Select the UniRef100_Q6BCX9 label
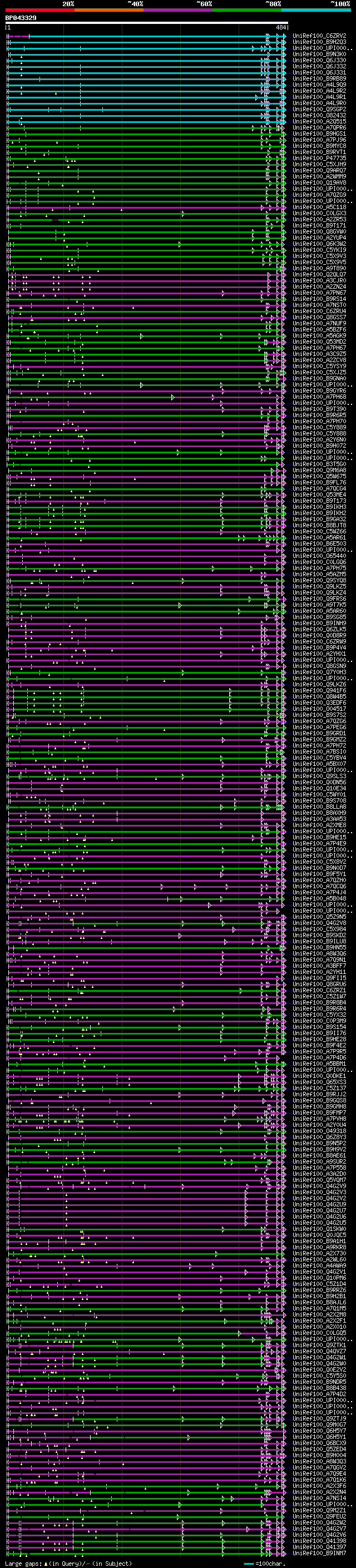Image resolution: width=356 pixels, height=1568 pixels. point(319,1443)
